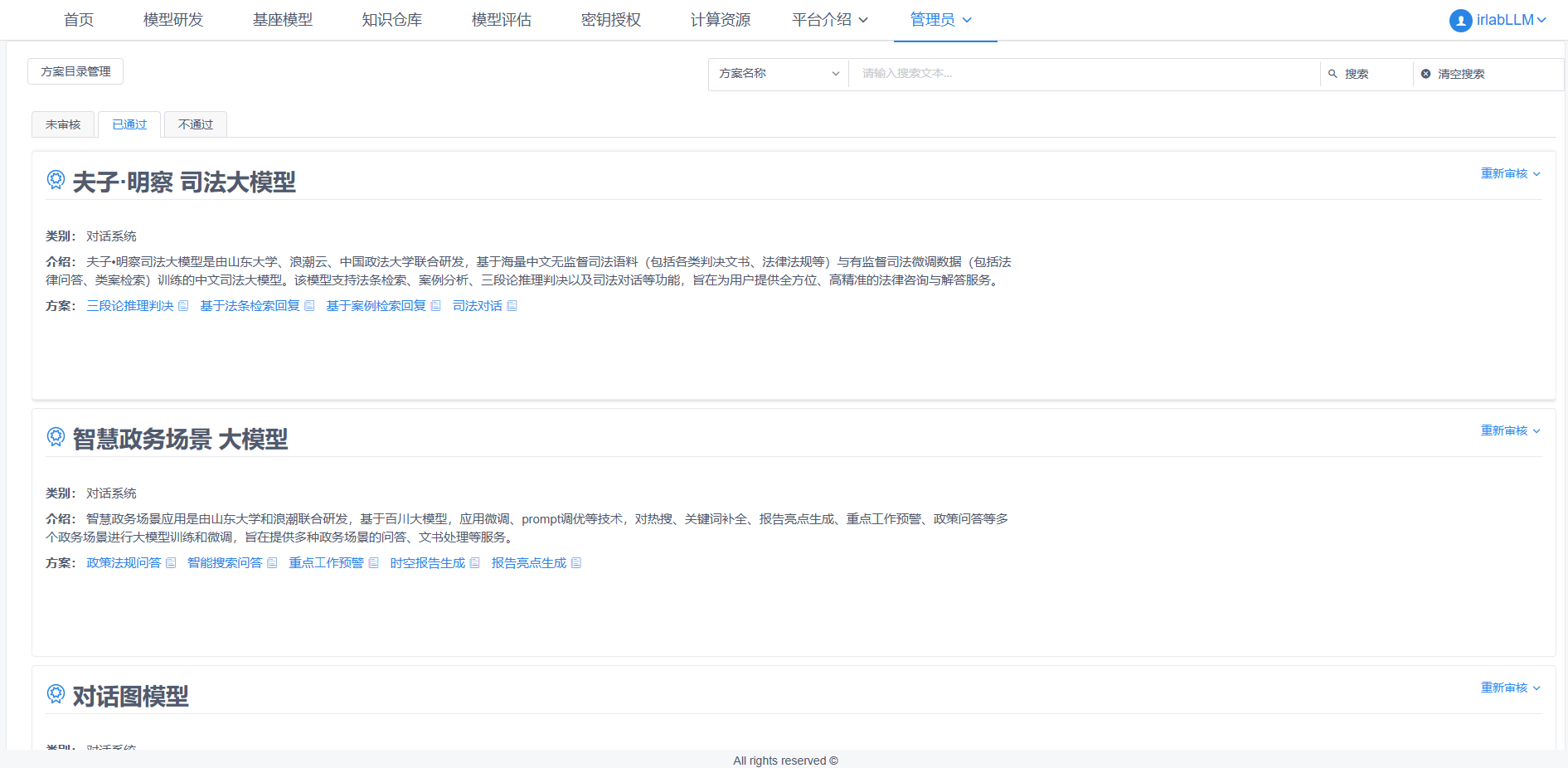Click document icon after 基于法条检索回复
Screen dimensions: 1568x768
[x=309, y=306]
